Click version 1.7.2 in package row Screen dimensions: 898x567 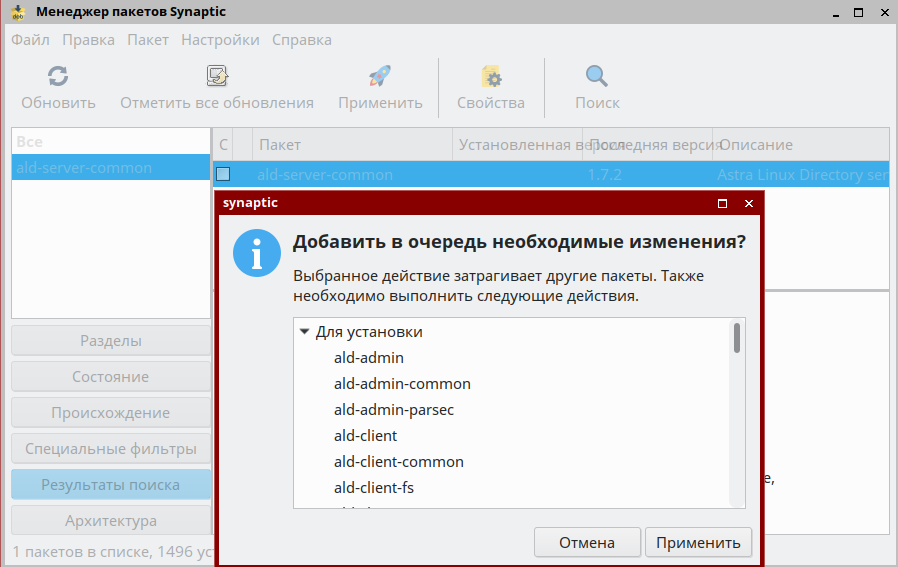[x=605, y=175]
